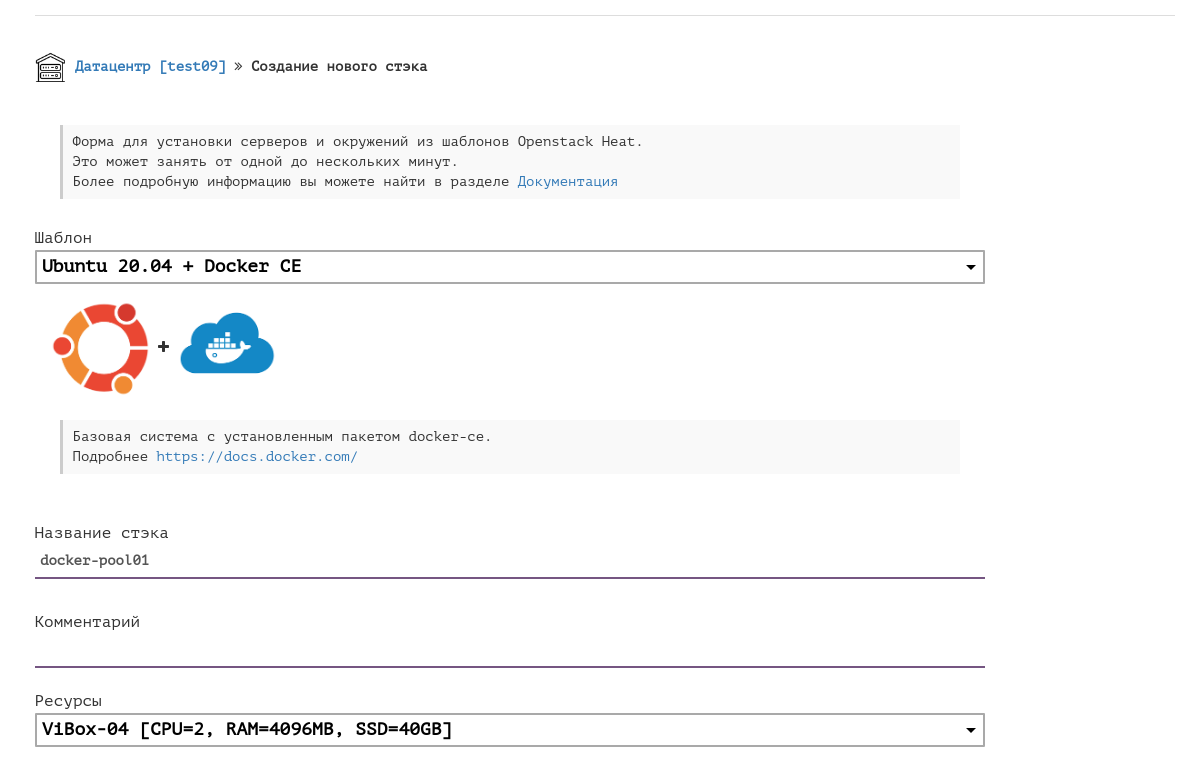Click the Шаблон field label
This screenshot has width=1194, height=764.
click(63, 238)
